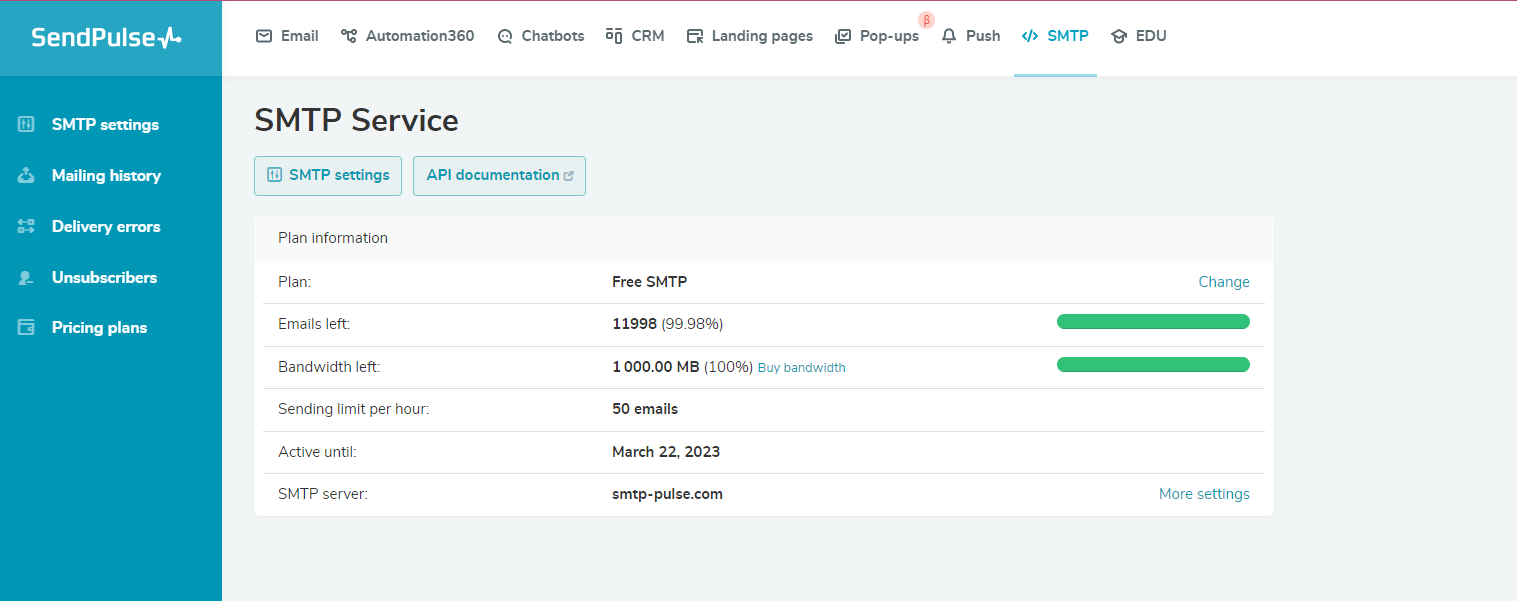Image resolution: width=1517 pixels, height=601 pixels.
Task: Click the March 22, 2023 date
Action: (666, 452)
